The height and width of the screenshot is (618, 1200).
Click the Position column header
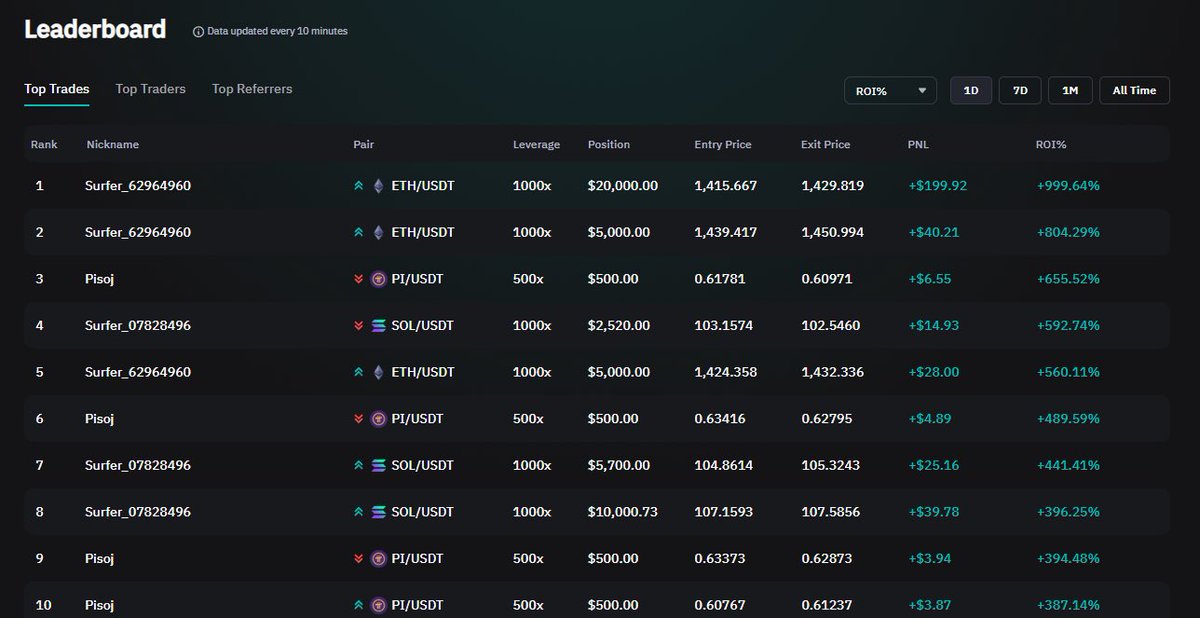[609, 145]
